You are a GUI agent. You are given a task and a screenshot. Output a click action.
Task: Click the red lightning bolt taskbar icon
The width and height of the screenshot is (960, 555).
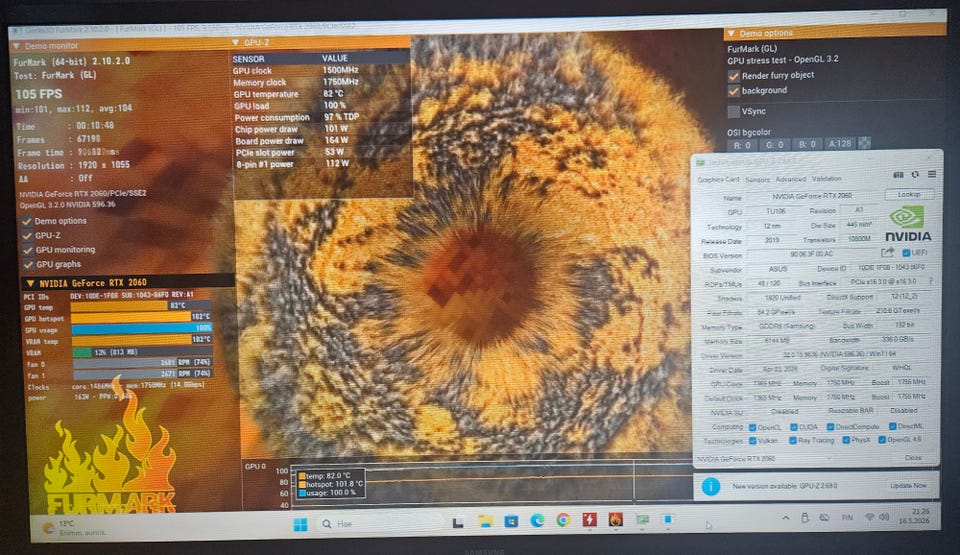click(x=589, y=520)
